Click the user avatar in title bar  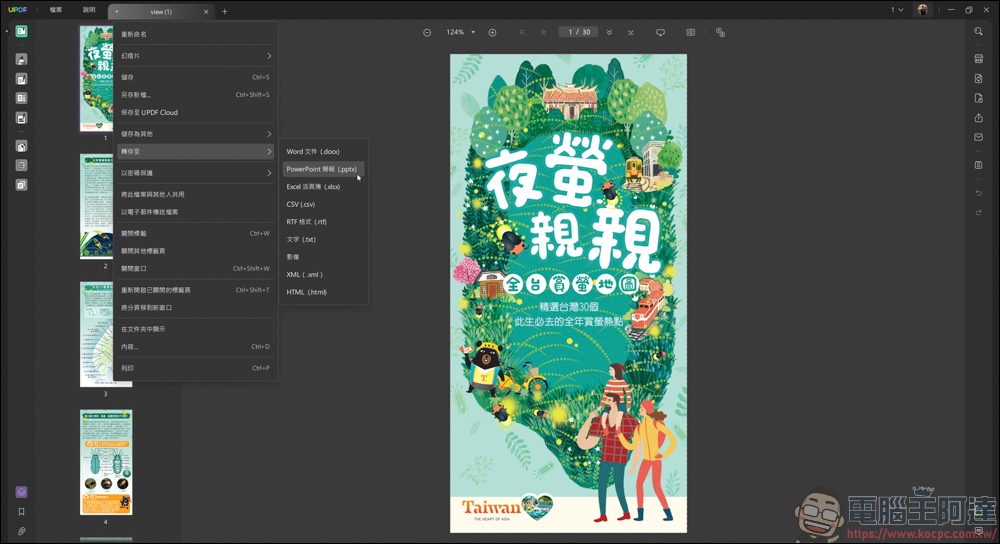922,10
